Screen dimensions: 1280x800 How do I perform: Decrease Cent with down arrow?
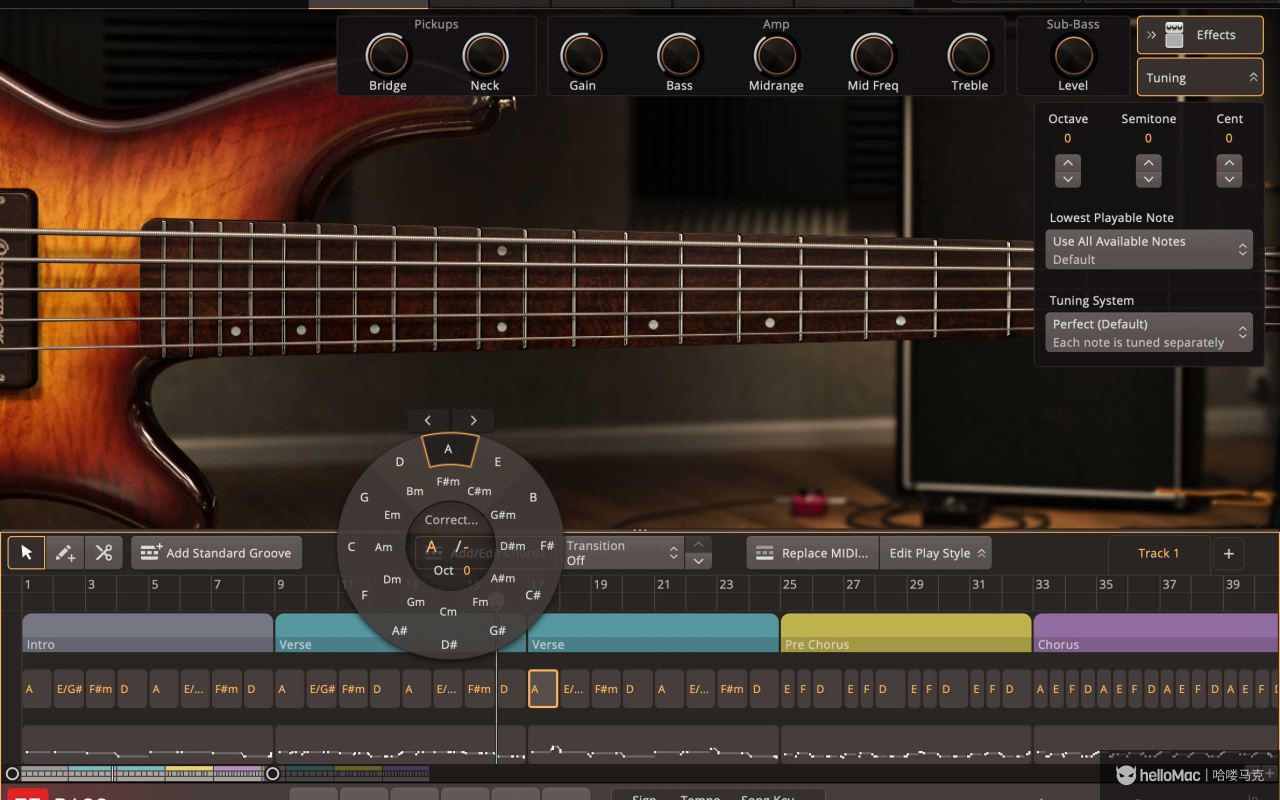pyautogui.click(x=1229, y=179)
